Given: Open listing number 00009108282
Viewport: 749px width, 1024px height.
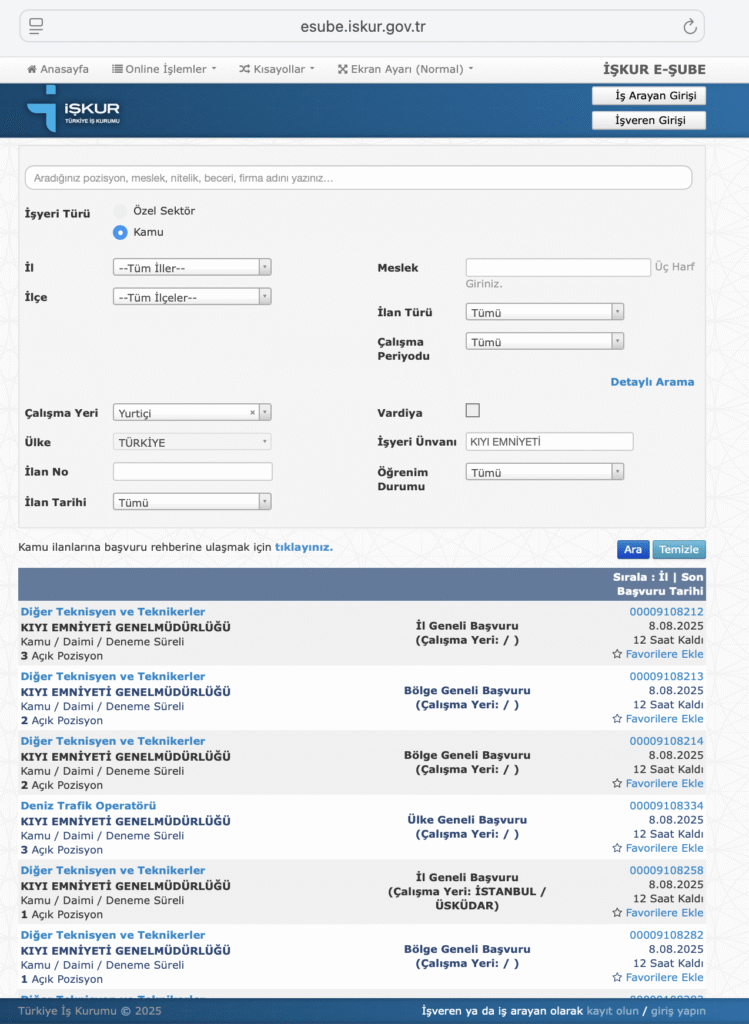Looking at the screenshot, I should (666, 935).
